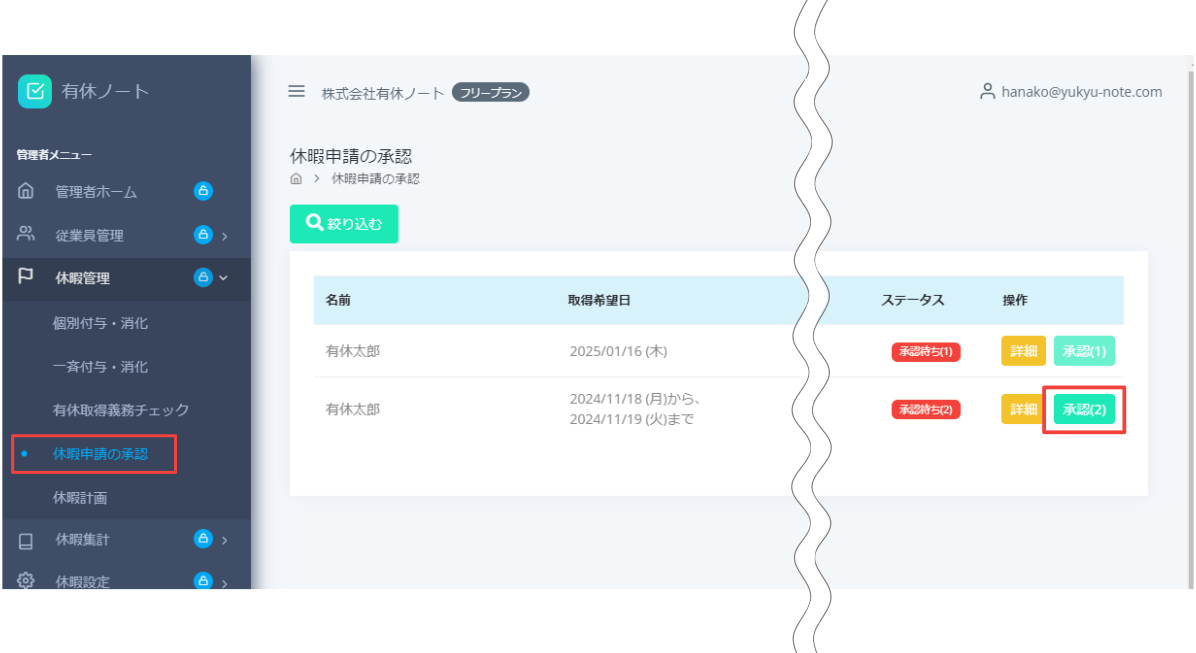The image size is (1196, 653).
Task: Click the 絞り込む filter button
Action: pos(344,223)
